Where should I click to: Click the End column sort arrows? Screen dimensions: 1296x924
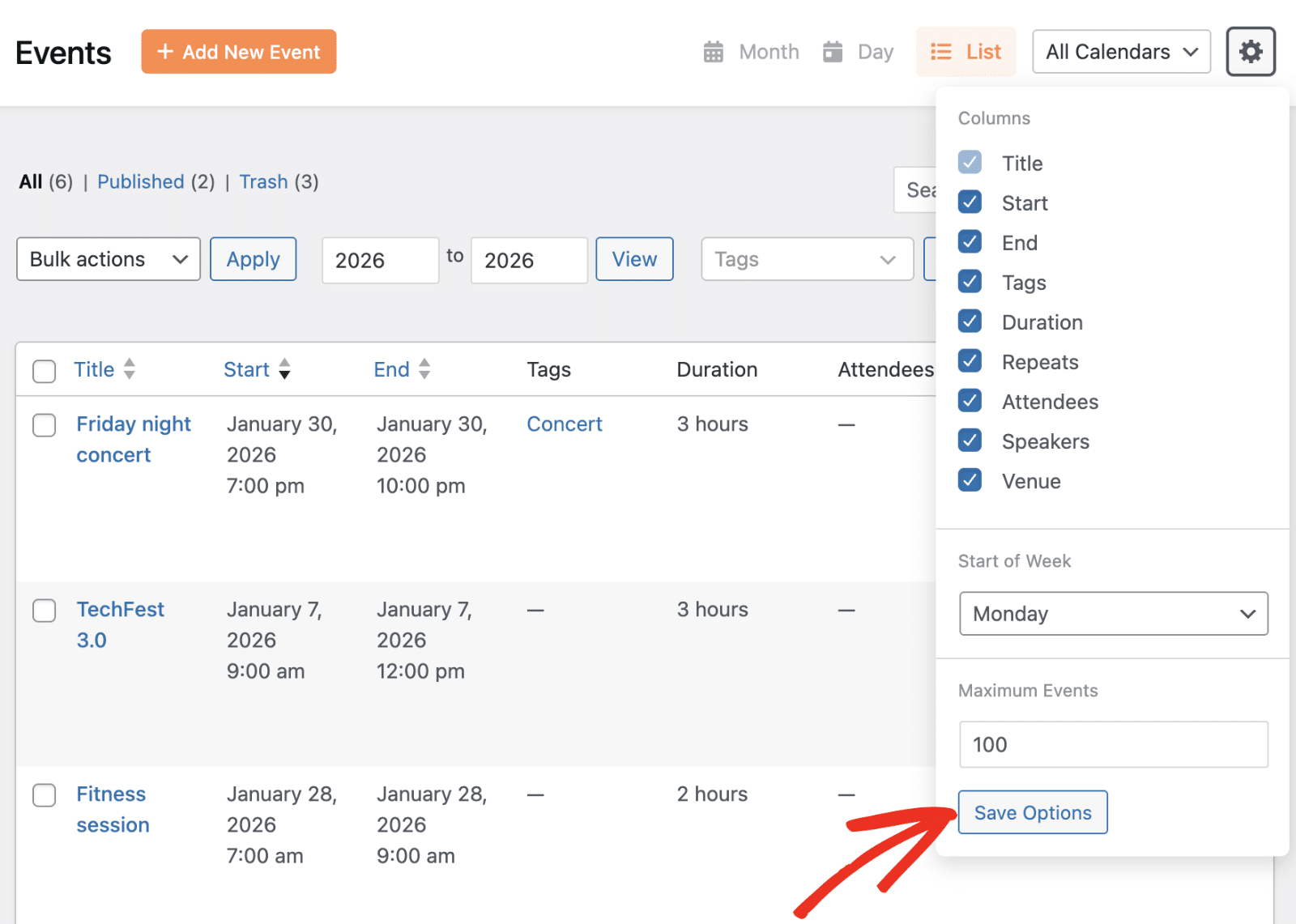pyautogui.click(x=424, y=369)
